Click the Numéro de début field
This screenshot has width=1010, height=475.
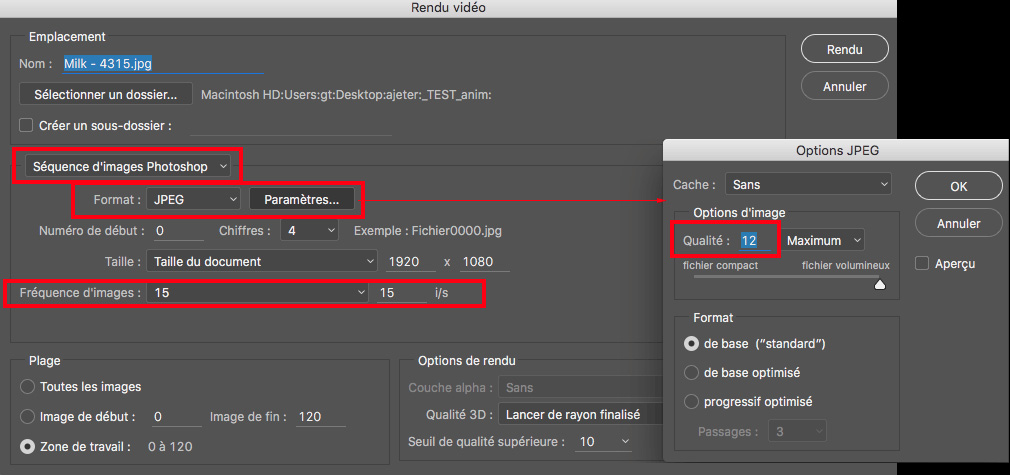[x=178, y=230]
